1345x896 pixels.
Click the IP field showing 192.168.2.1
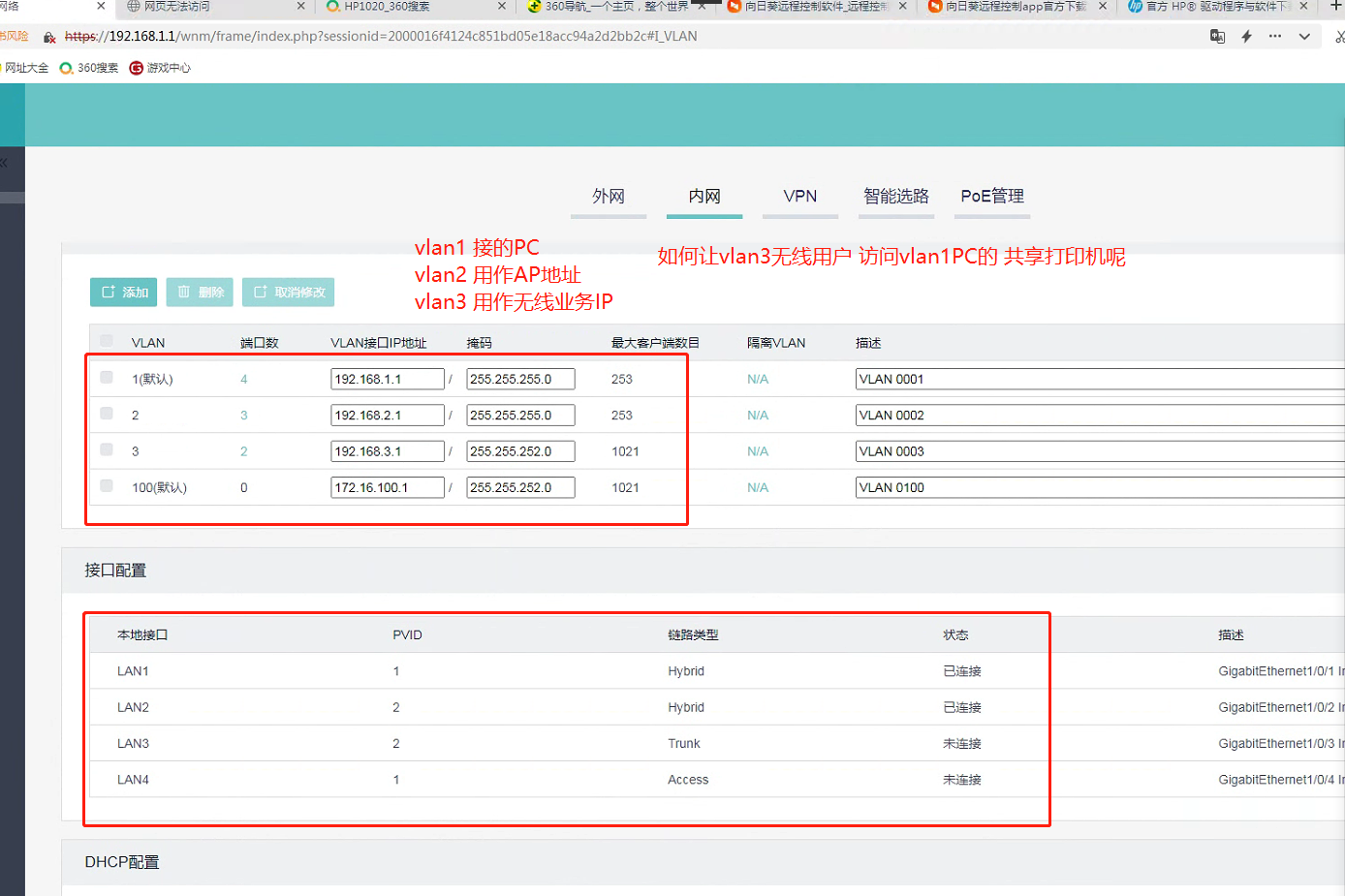tap(388, 416)
